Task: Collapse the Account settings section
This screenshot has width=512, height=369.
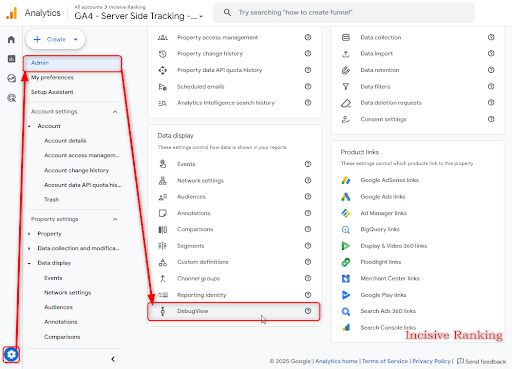Action: click(x=115, y=112)
